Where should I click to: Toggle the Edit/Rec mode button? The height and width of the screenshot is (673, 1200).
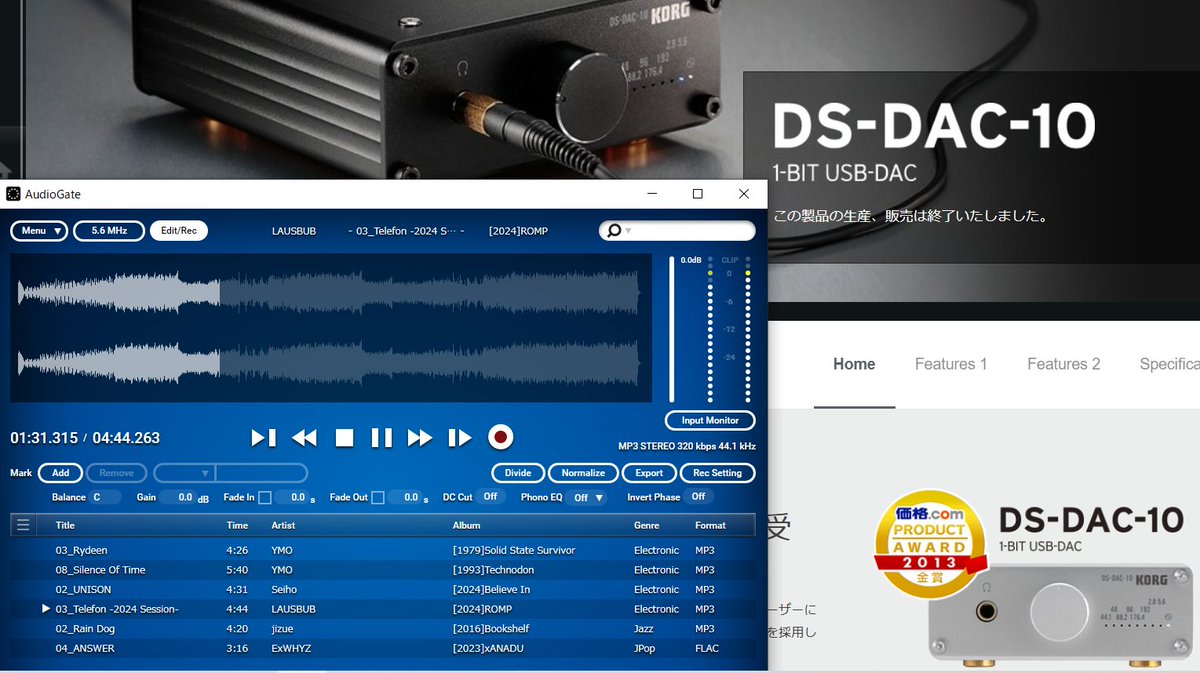tap(179, 231)
